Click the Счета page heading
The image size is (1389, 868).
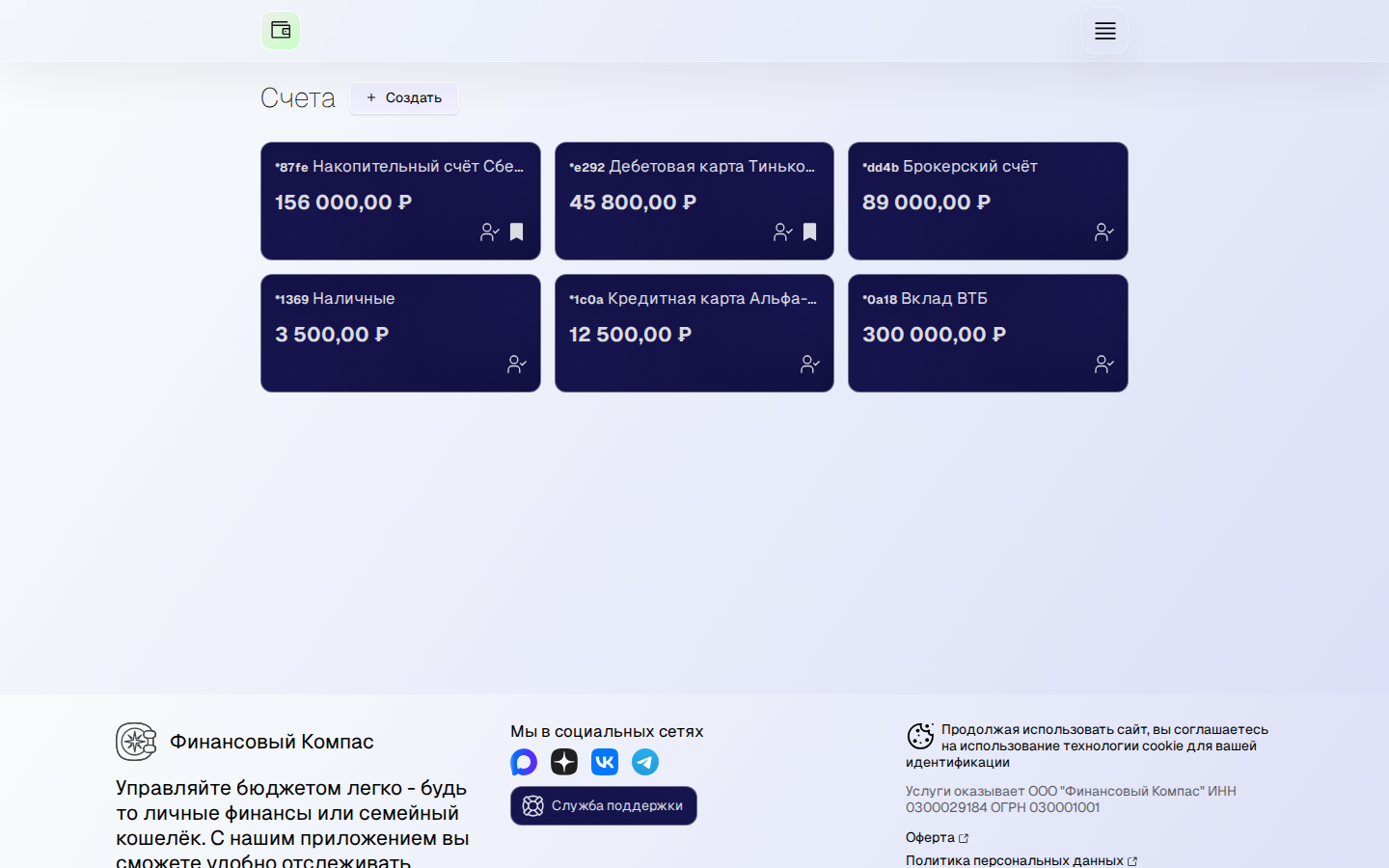298,97
